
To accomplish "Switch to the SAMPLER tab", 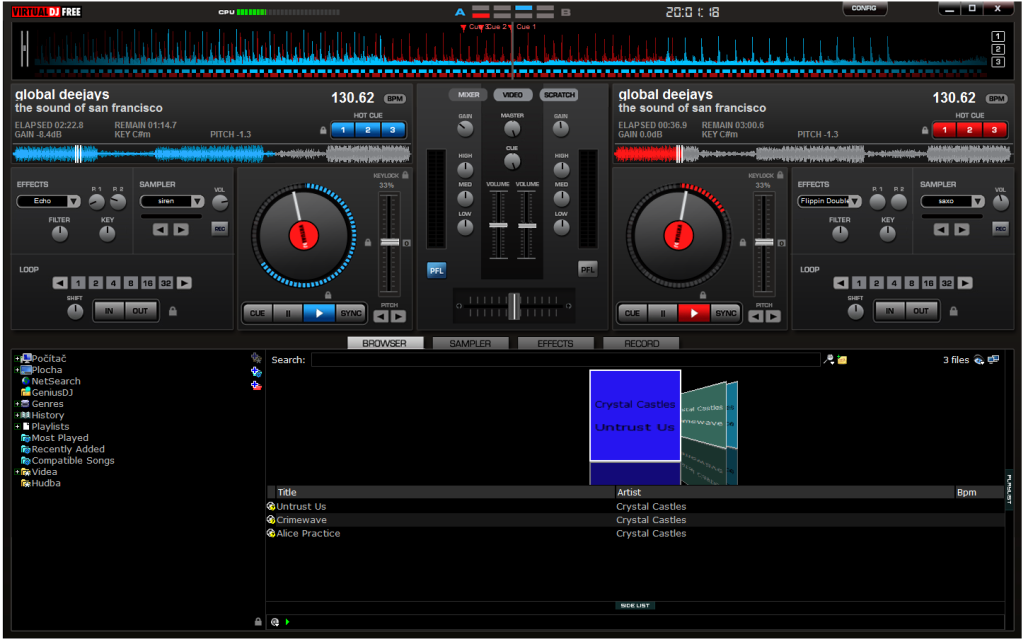I will click(470, 344).
